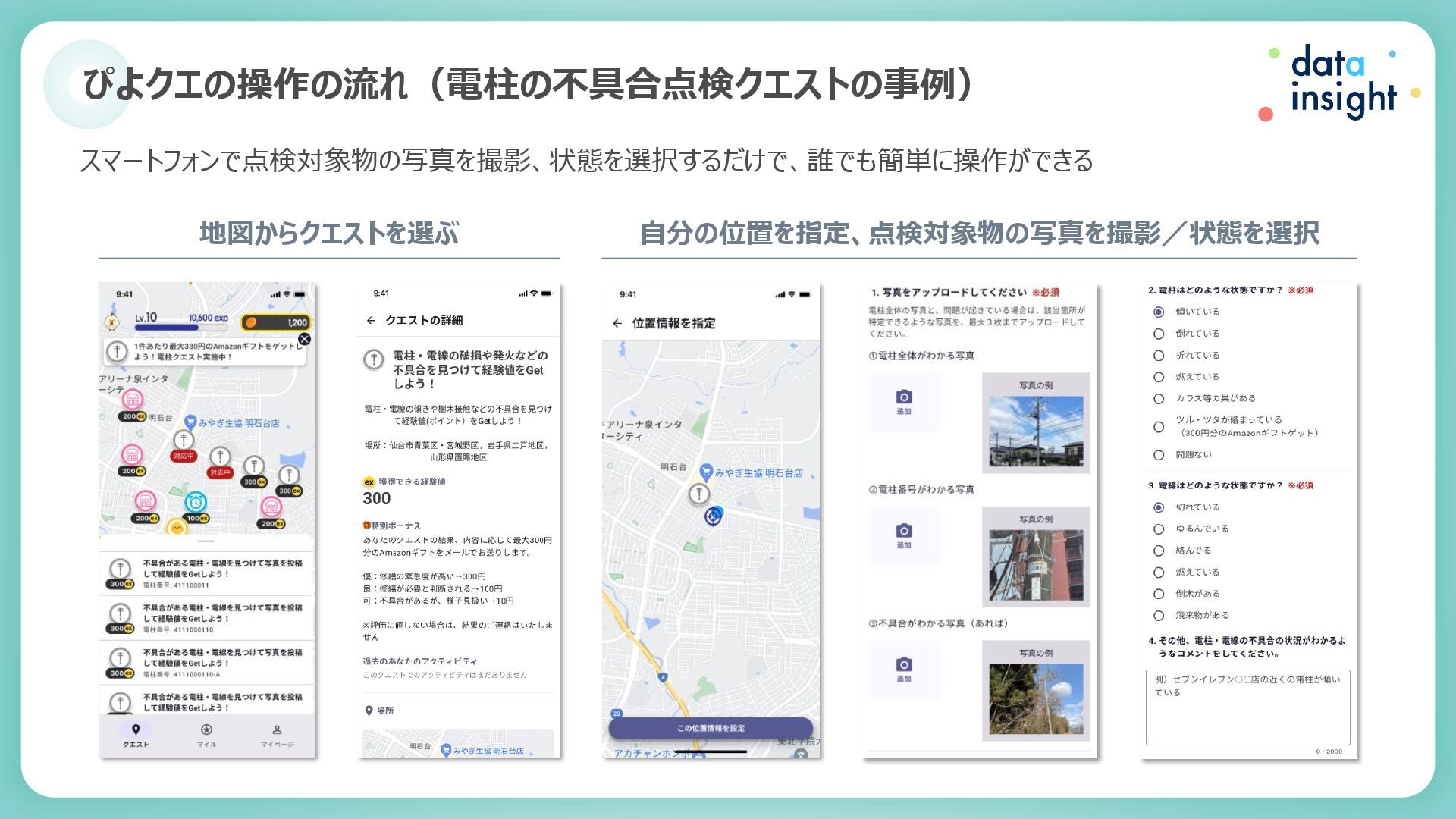
Task: Close the Amazon gift promotion banner
Action: point(304,339)
